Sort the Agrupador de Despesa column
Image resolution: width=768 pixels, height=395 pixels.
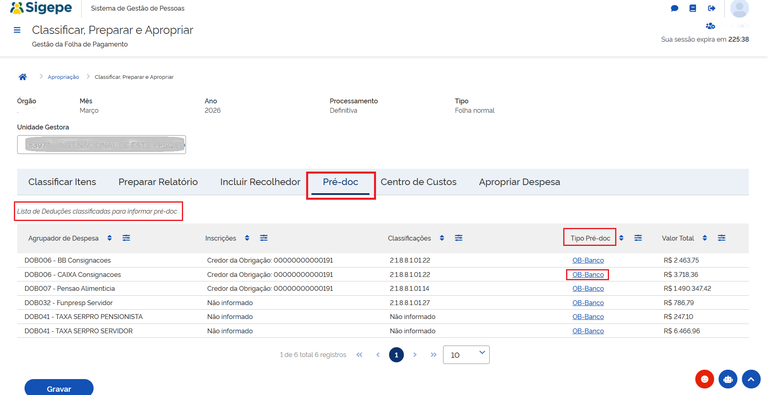tap(110, 238)
